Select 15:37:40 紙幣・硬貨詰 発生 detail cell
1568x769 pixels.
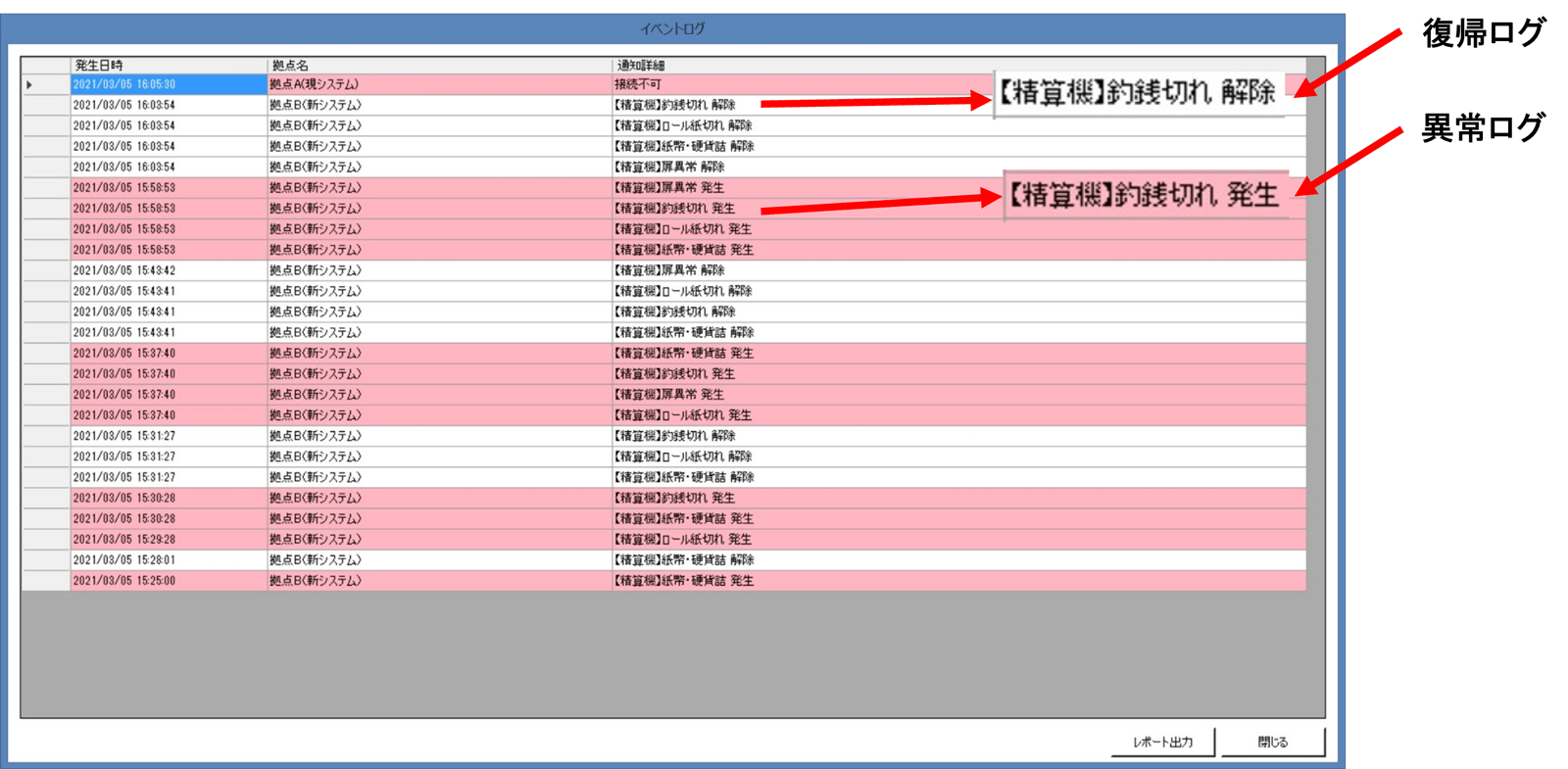[x=958, y=353]
